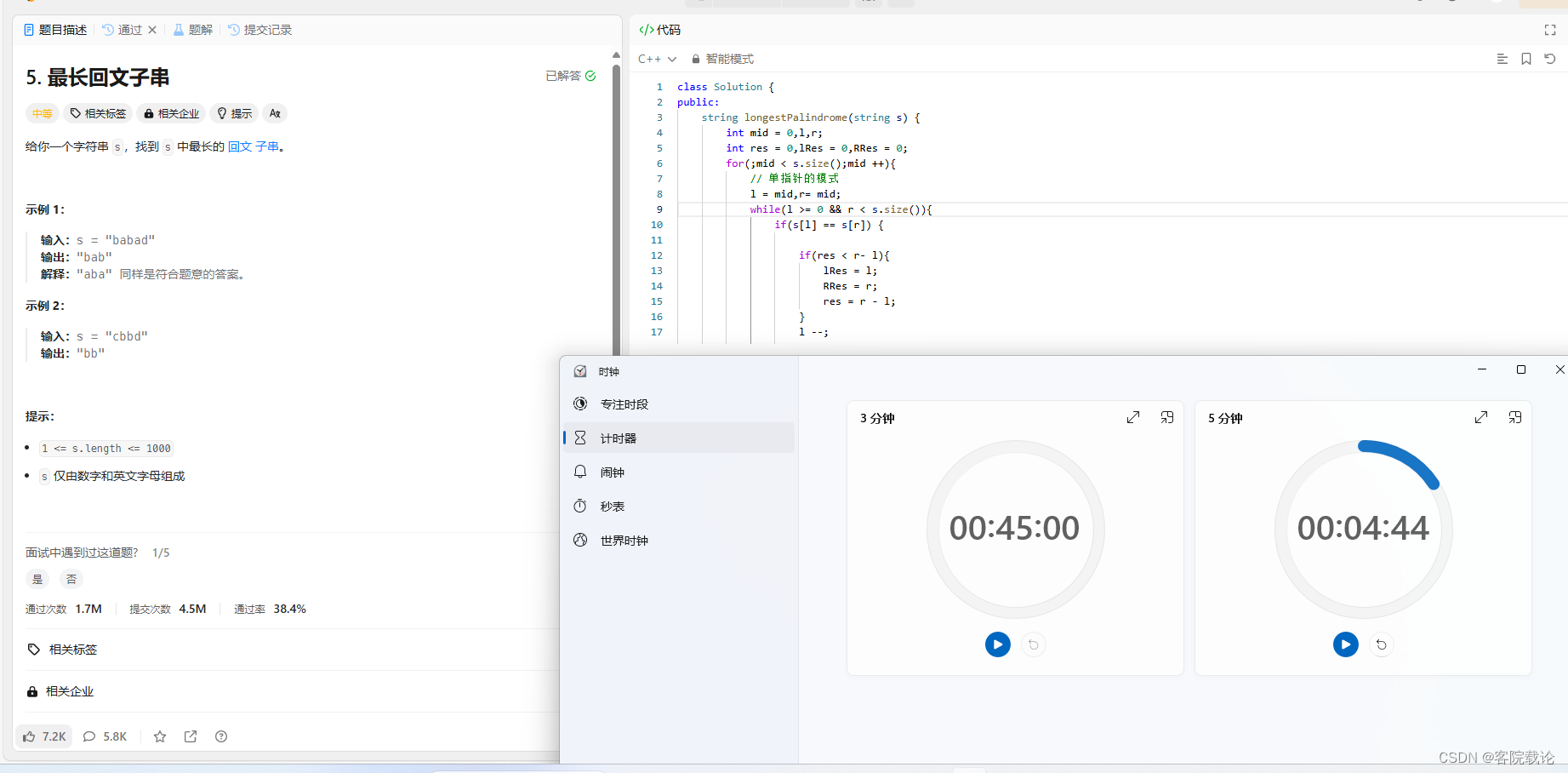Expand code editor to fullscreen
The width and height of the screenshot is (1568, 773).
click(x=1550, y=30)
